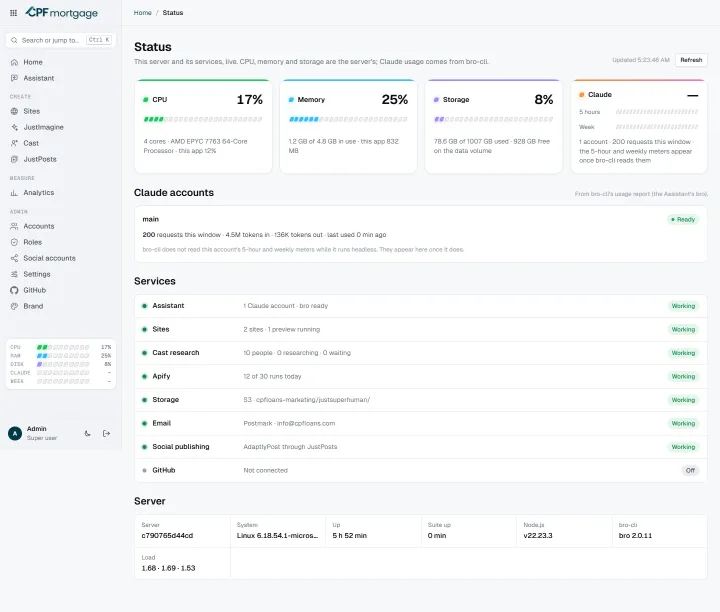720x612 pixels.
Task: Click the CPU green status dot
Action: (x=146, y=100)
